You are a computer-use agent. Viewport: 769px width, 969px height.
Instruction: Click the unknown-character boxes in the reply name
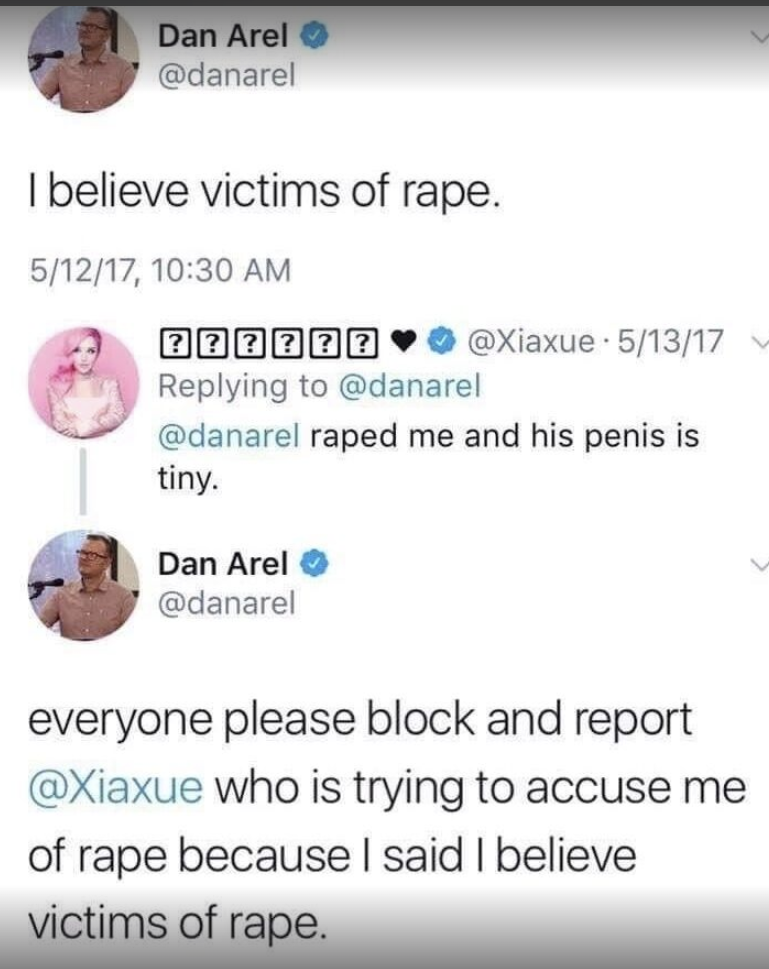coord(268,341)
